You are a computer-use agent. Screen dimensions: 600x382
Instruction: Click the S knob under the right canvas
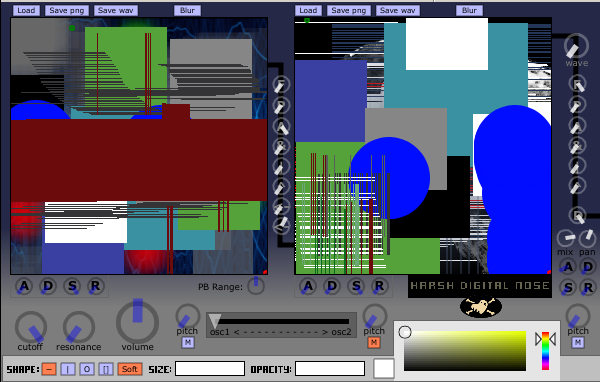click(x=356, y=286)
